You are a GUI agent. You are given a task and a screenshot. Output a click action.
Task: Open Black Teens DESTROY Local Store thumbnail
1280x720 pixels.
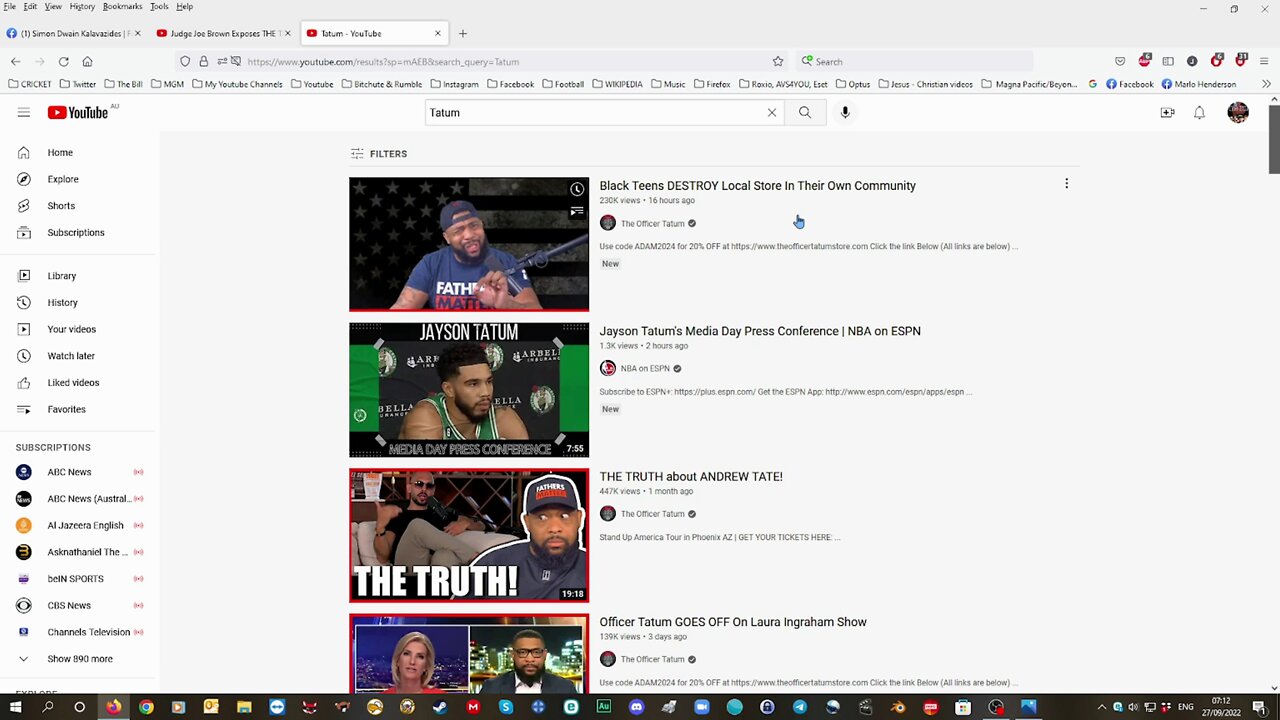tap(469, 245)
